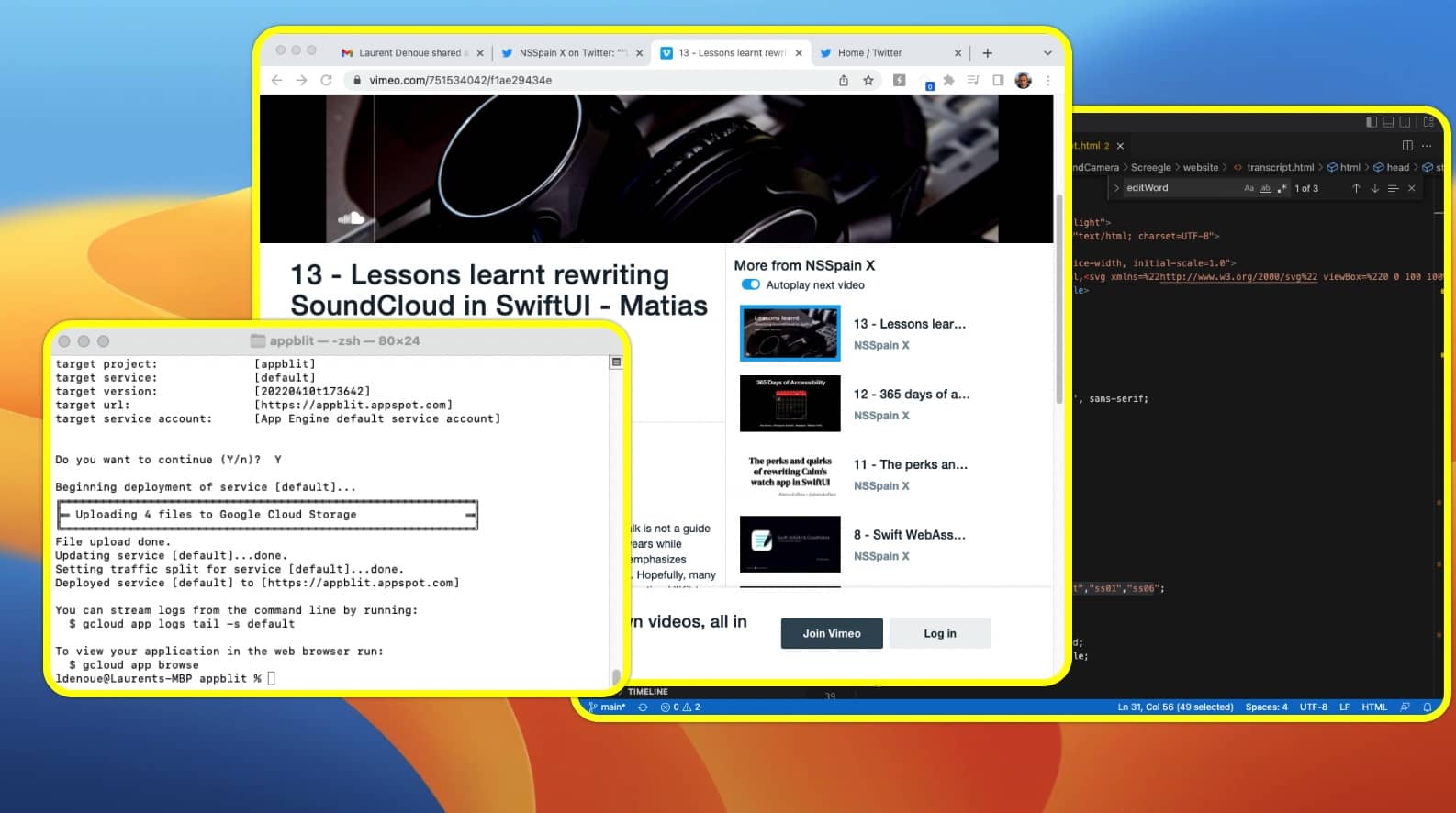
Task: Open 11 - The perks an... video link
Action: click(x=911, y=464)
